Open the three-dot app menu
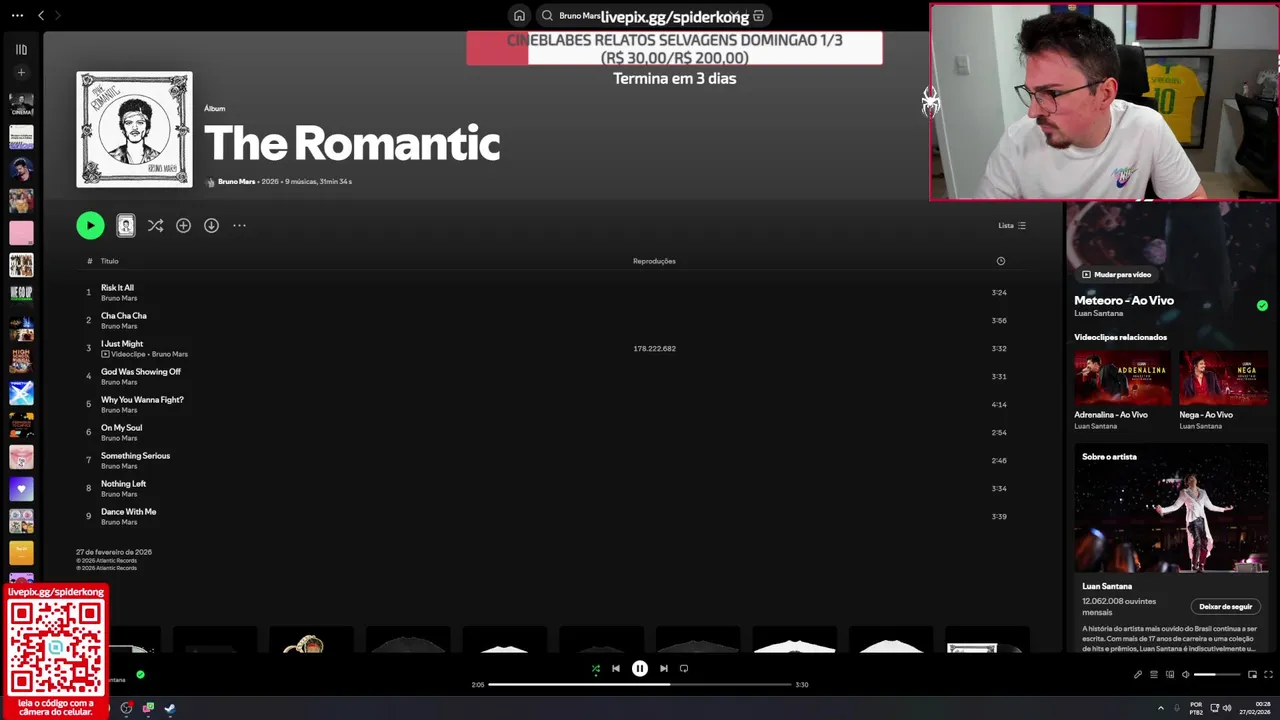The height and width of the screenshot is (720, 1280). [x=17, y=16]
